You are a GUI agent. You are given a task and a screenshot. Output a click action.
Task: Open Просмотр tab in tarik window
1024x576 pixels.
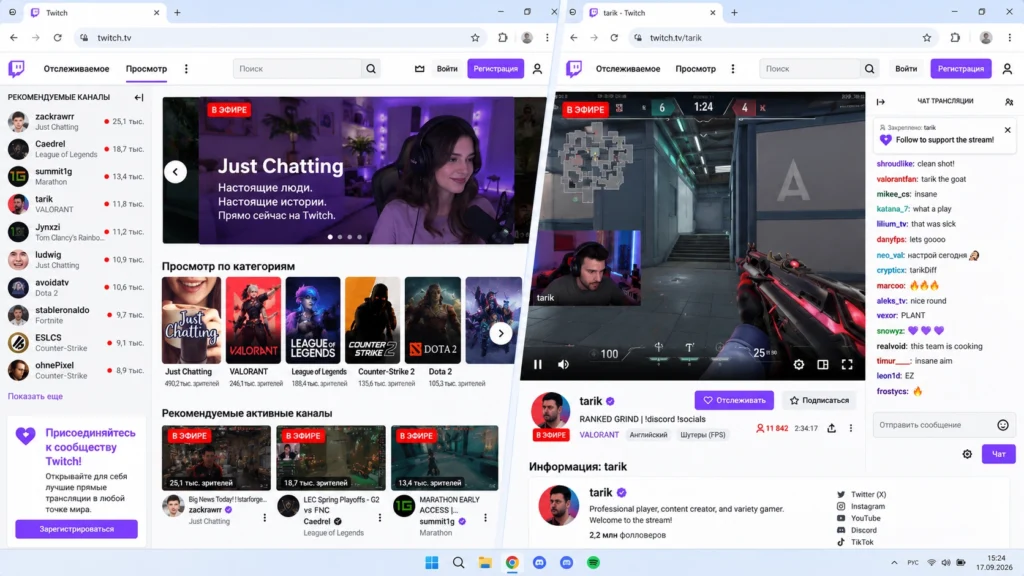(x=696, y=69)
